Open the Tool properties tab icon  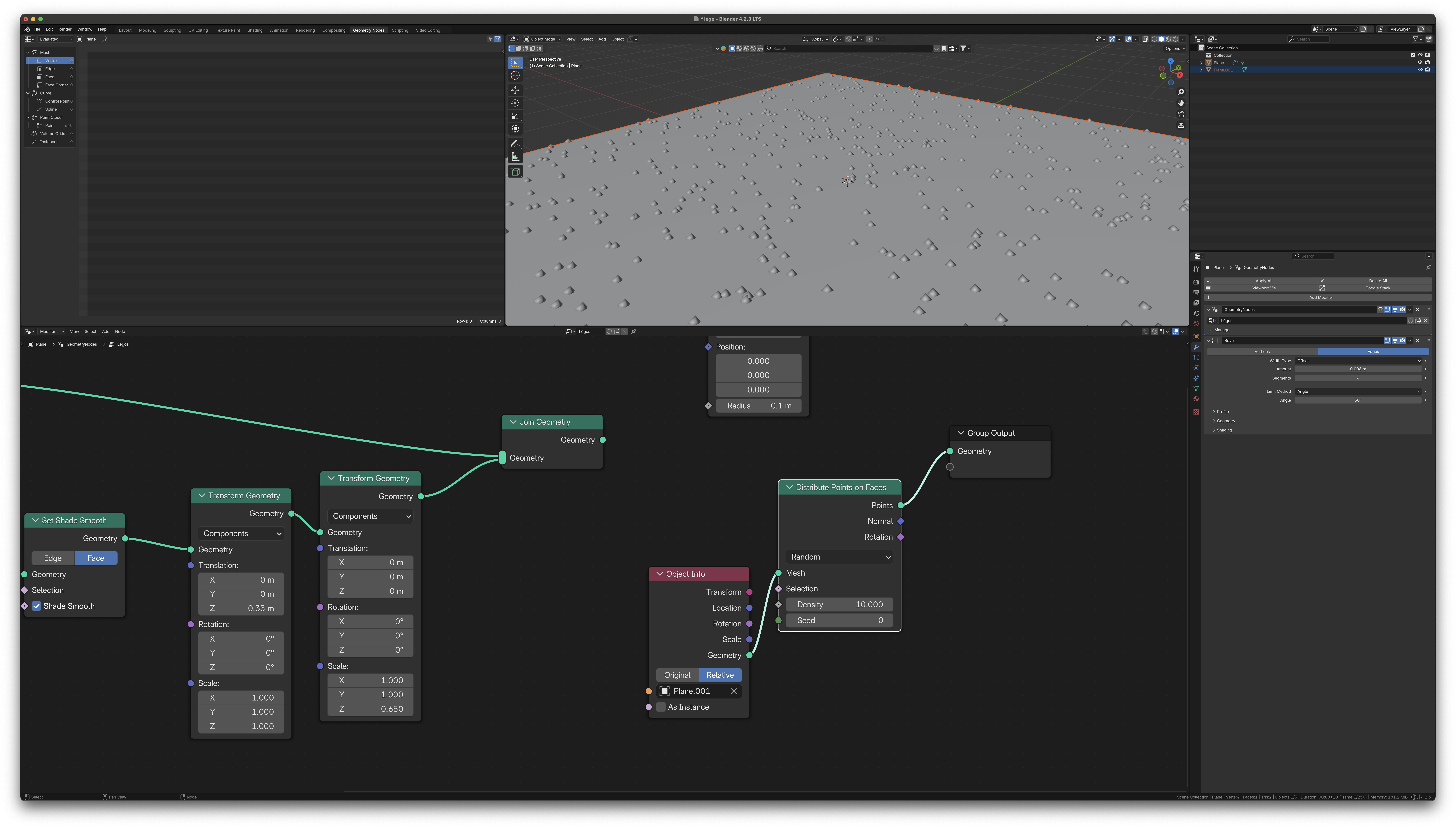click(x=1196, y=269)
